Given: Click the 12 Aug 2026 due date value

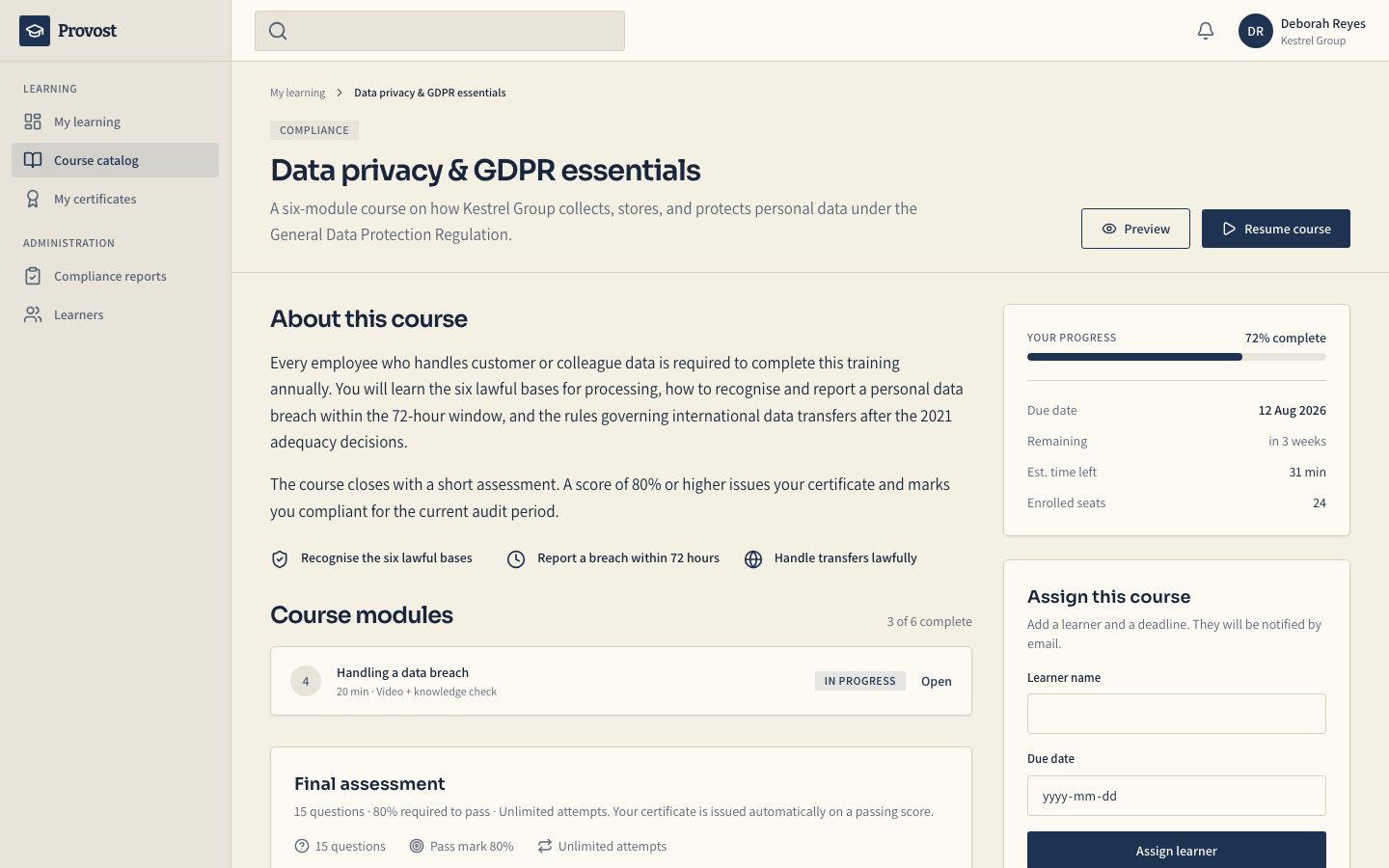Looking at the screenshot, I should [1292, 410].
